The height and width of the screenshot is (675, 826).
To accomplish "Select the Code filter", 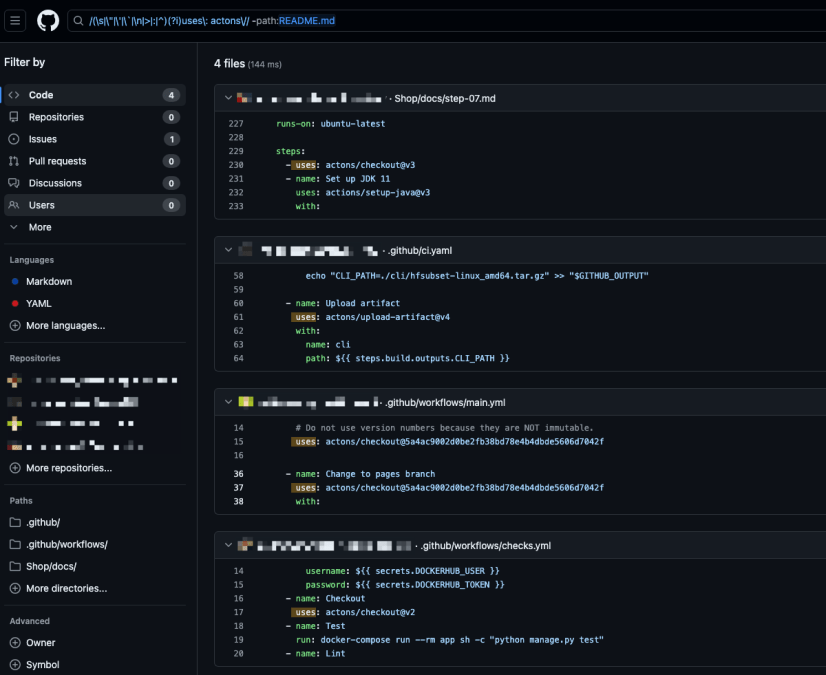I will click(95, 95).
